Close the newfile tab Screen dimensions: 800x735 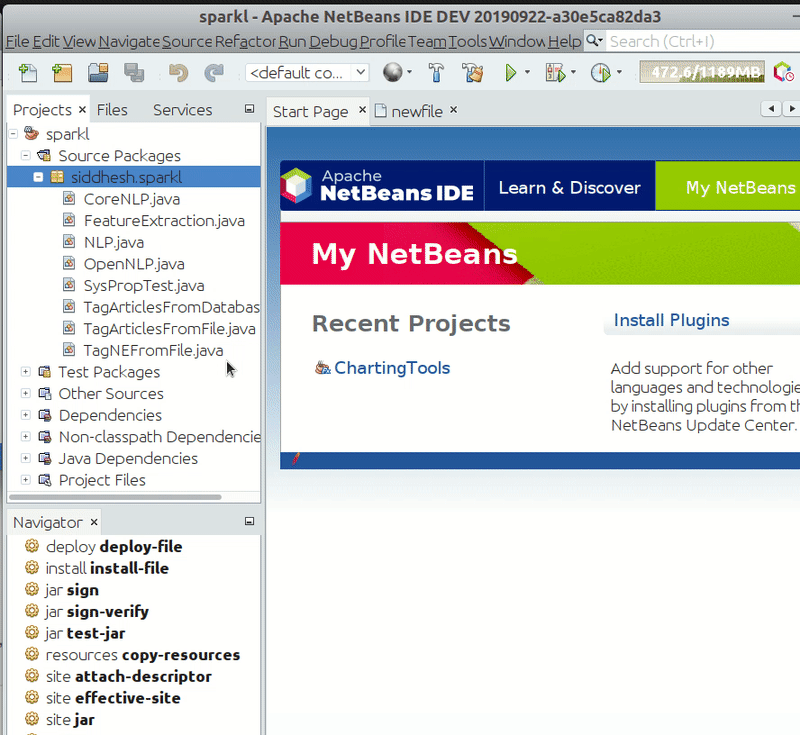click(454, 110)
